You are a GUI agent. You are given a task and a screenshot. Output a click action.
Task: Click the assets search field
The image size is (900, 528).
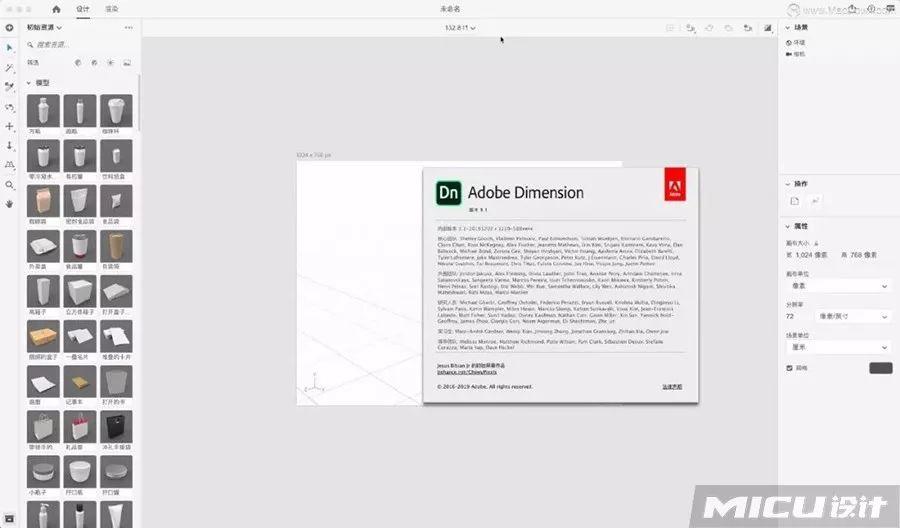(80, 45)
